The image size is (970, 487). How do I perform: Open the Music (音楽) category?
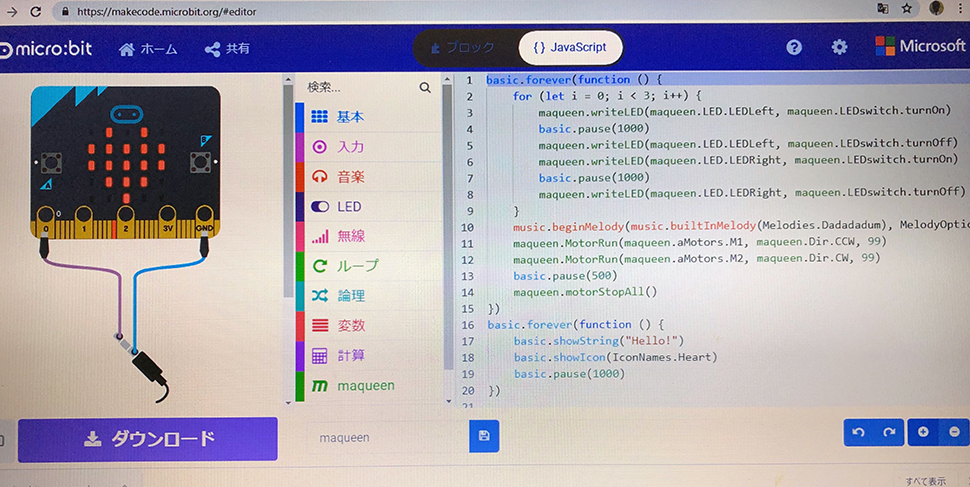[368, 177]
